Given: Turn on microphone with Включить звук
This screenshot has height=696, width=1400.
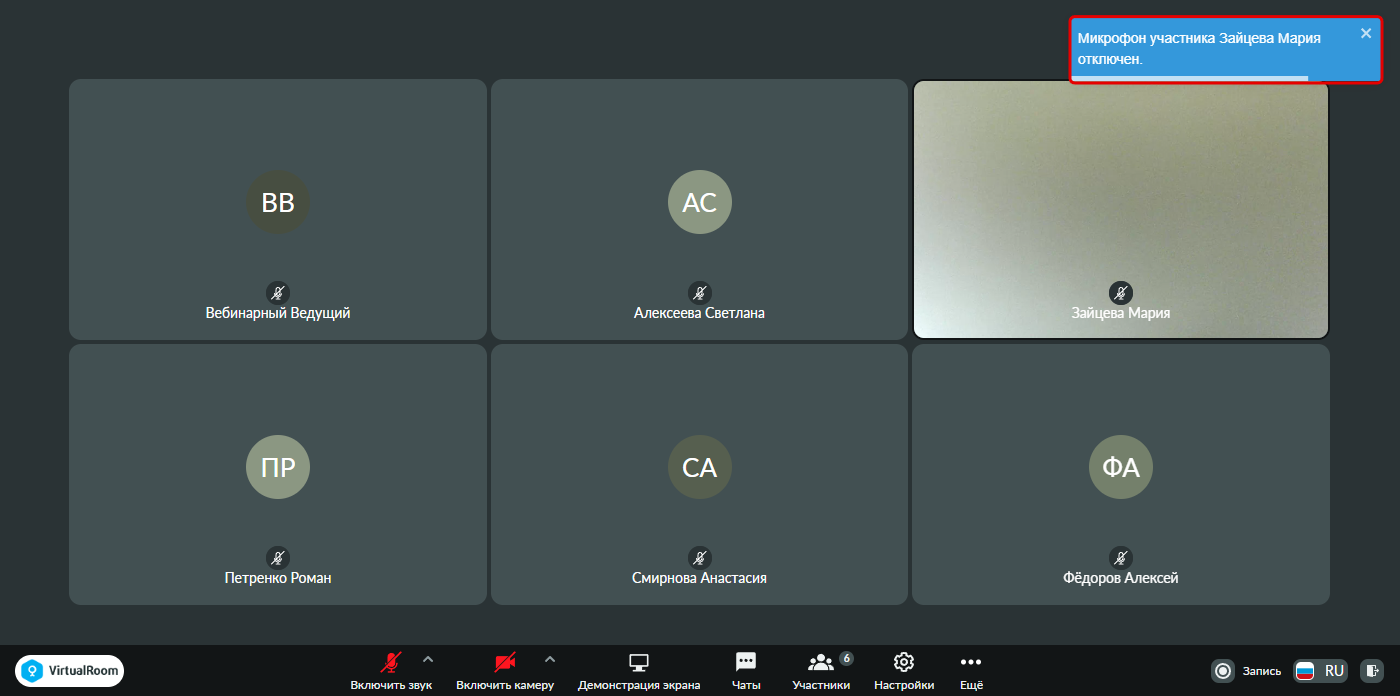Looking at the screenshot, I should (x=391, y=670).
